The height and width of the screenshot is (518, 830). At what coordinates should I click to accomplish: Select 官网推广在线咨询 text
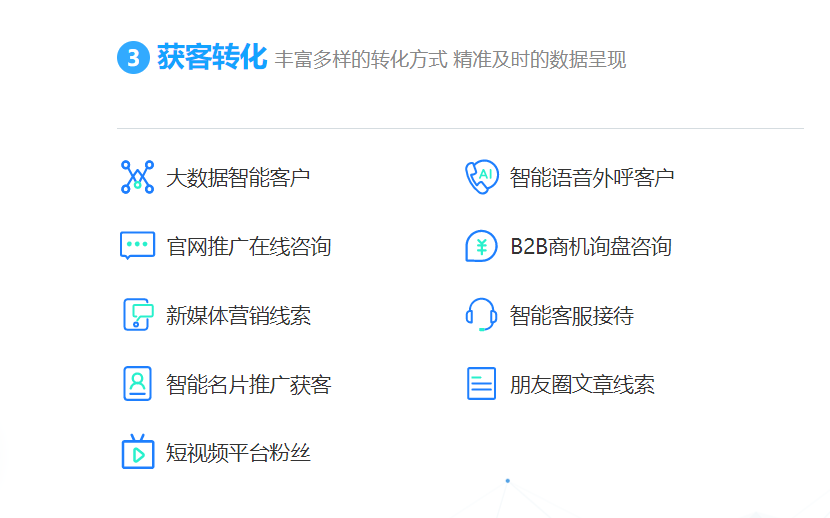click(249, 247)
